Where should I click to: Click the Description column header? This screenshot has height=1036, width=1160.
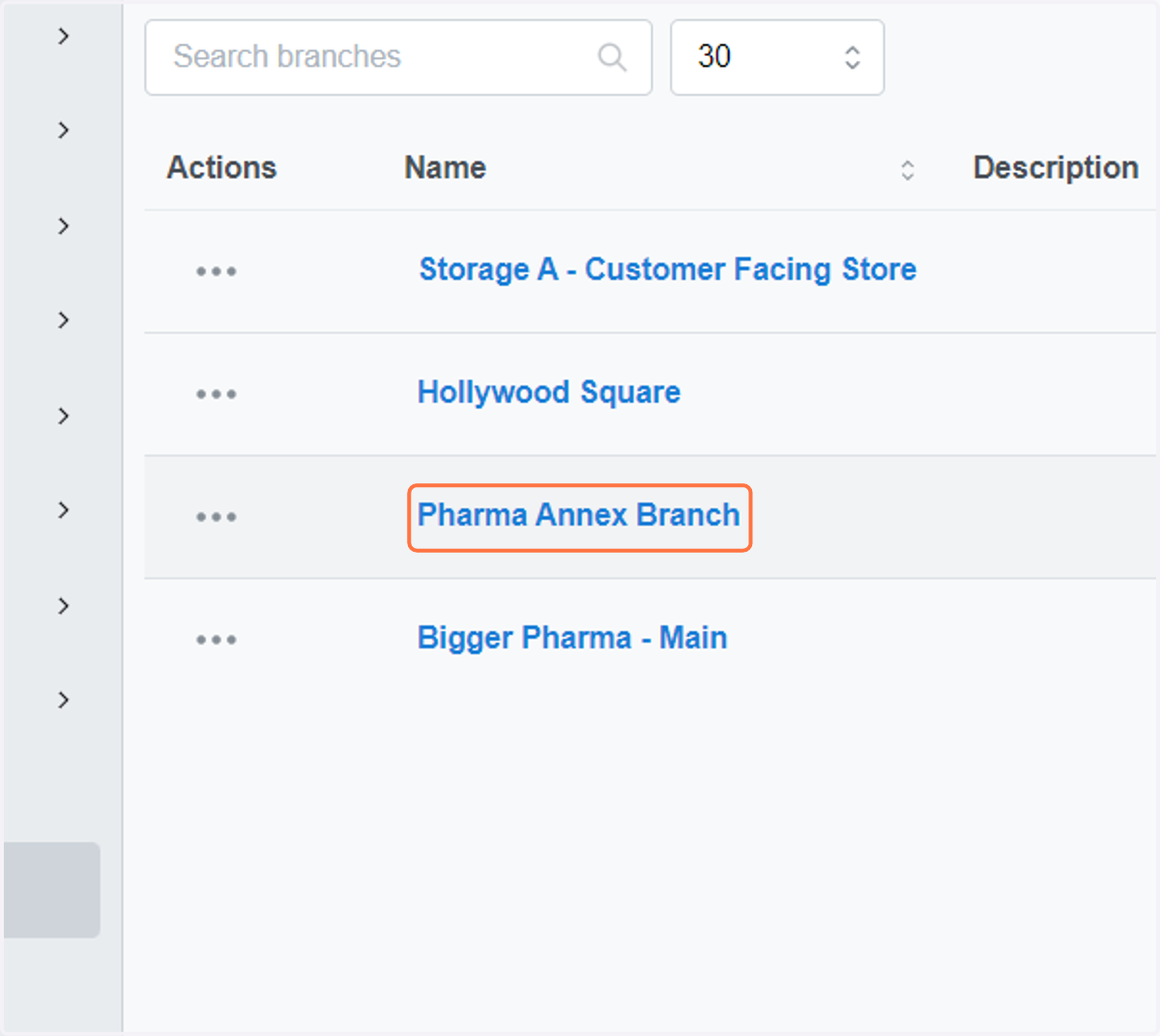(1056, 167)
